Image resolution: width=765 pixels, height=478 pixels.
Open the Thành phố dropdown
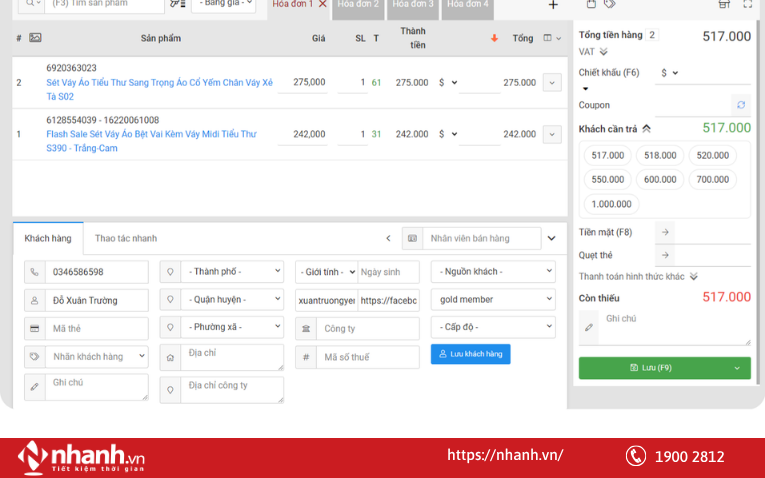221,272
